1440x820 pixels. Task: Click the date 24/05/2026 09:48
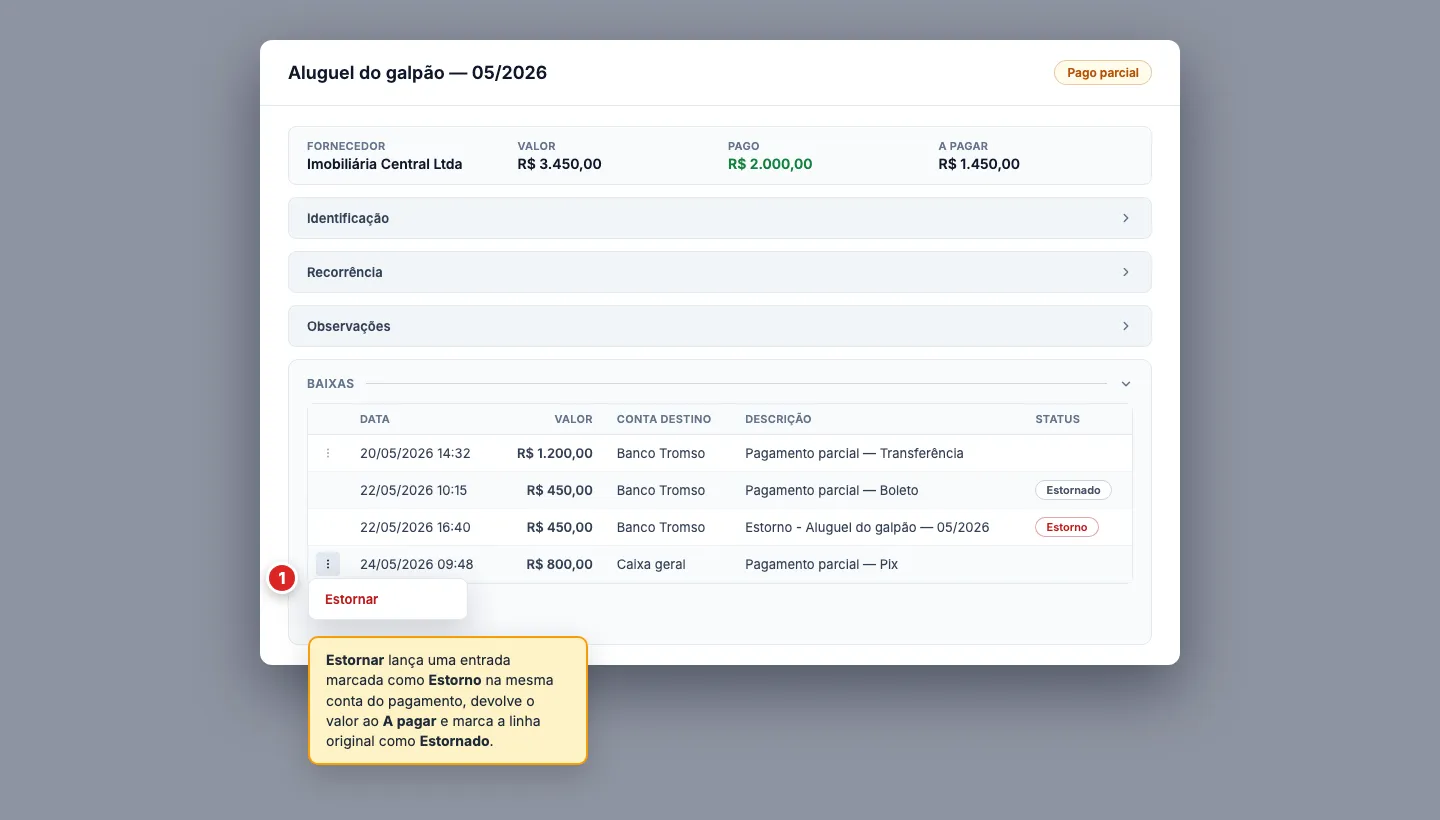[x=417, y=564]
